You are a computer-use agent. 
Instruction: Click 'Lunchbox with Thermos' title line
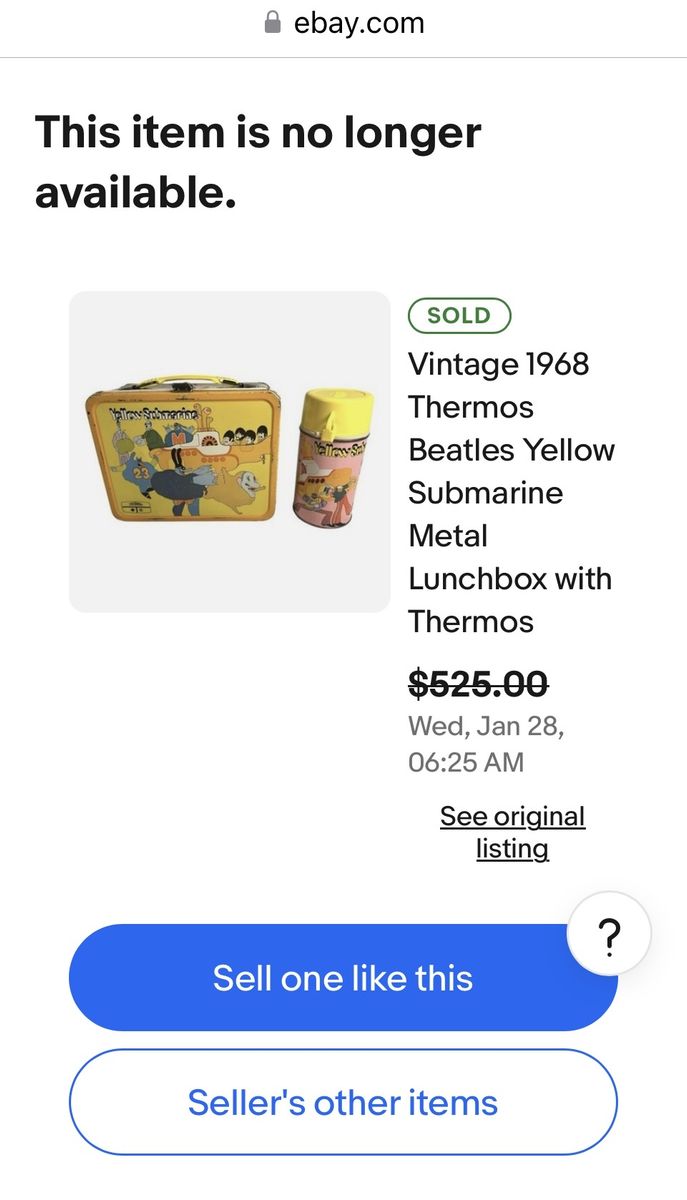[x=509, y=579]
